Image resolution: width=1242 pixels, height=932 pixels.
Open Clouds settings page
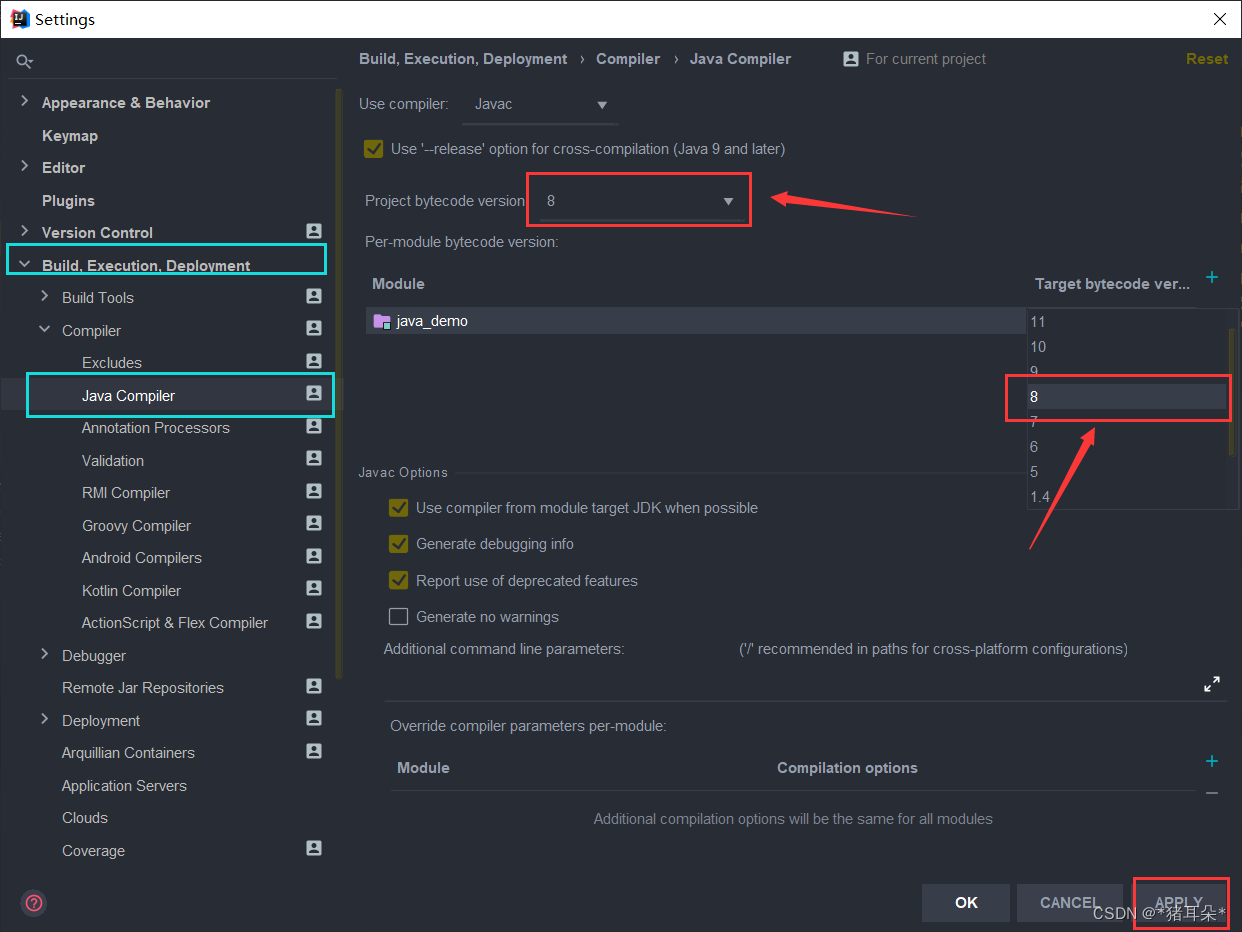tap(85, 818)
